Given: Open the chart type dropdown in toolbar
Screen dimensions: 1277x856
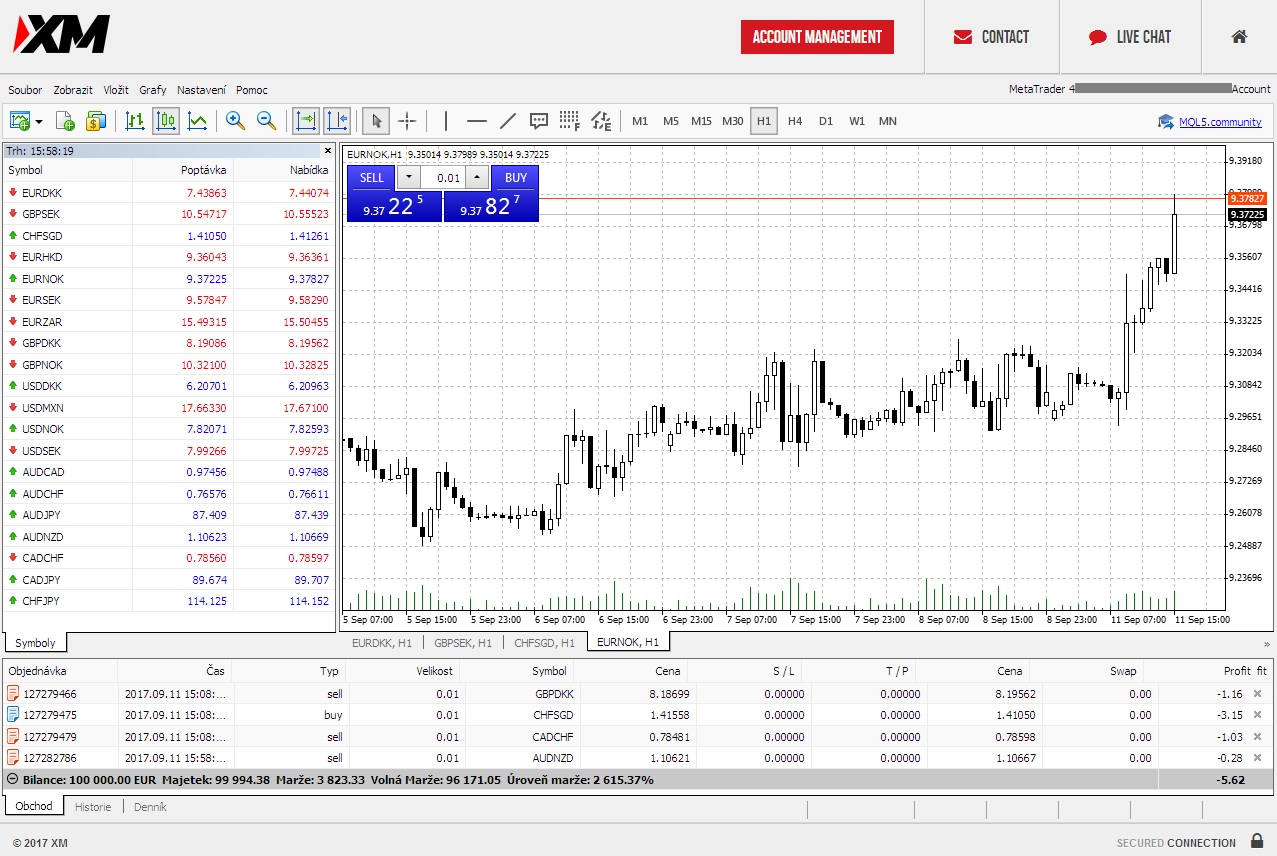Looking at the screenshot, I should [38, 120].
